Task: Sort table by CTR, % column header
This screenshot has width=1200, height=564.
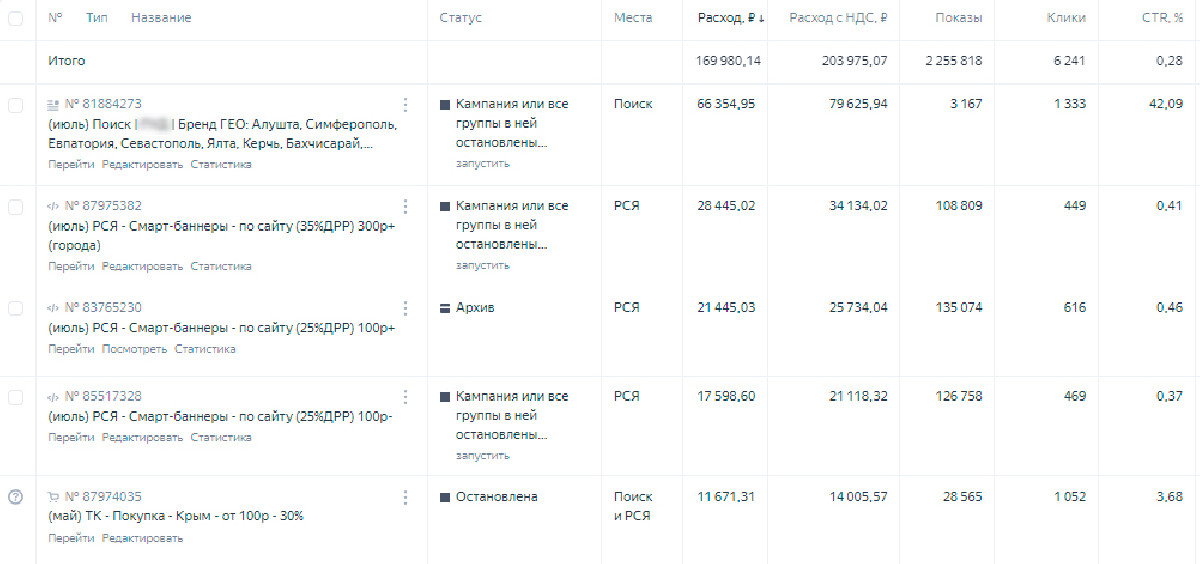Action: coord(1164,18)
